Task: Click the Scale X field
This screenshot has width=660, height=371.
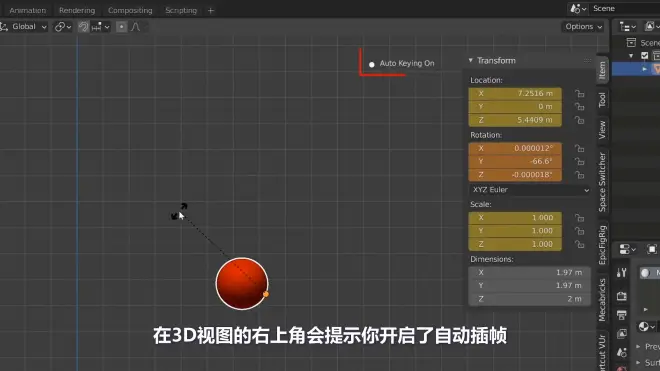Action: [x=515, y=218]
